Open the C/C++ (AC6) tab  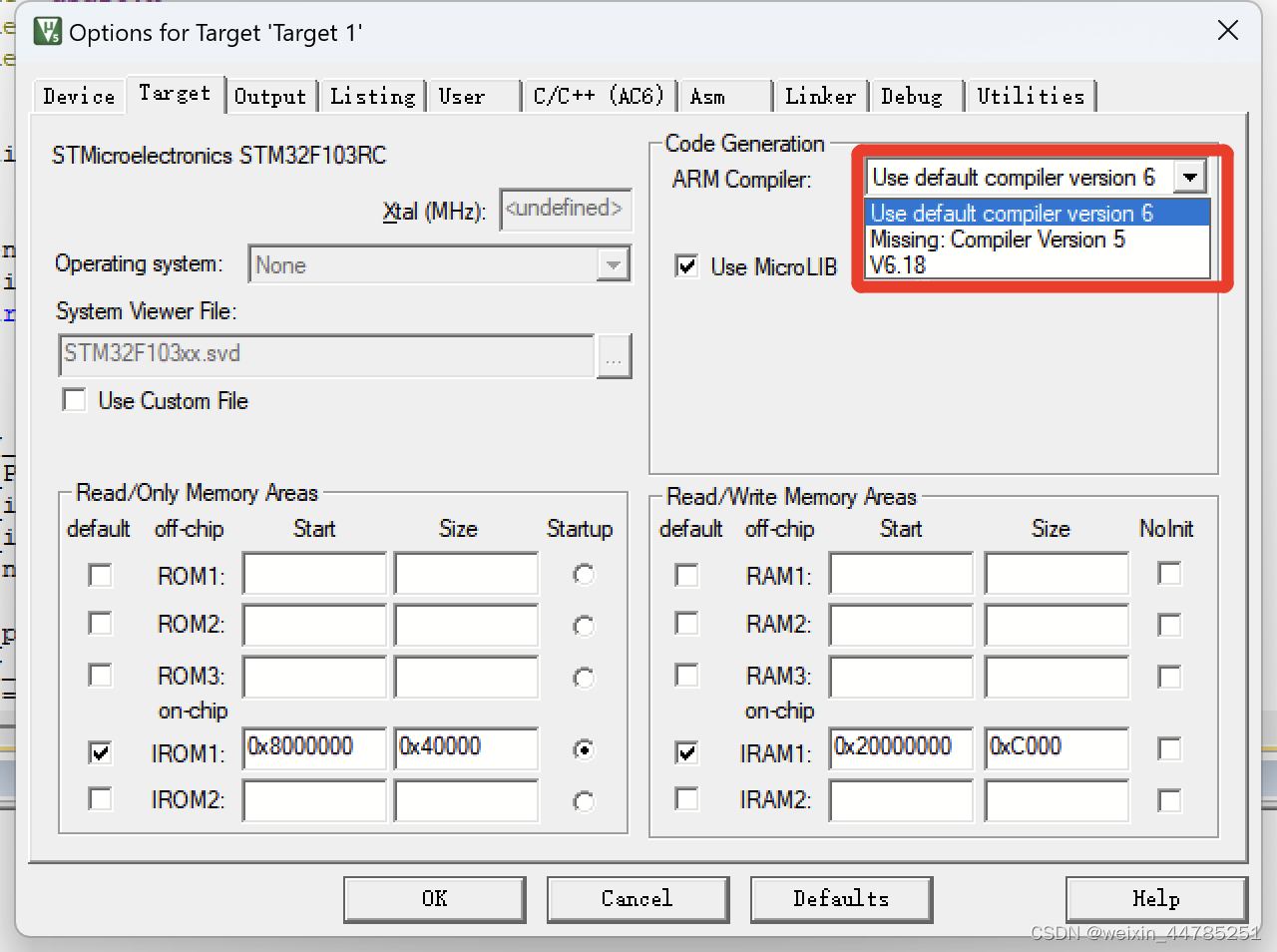click(599, 96)
